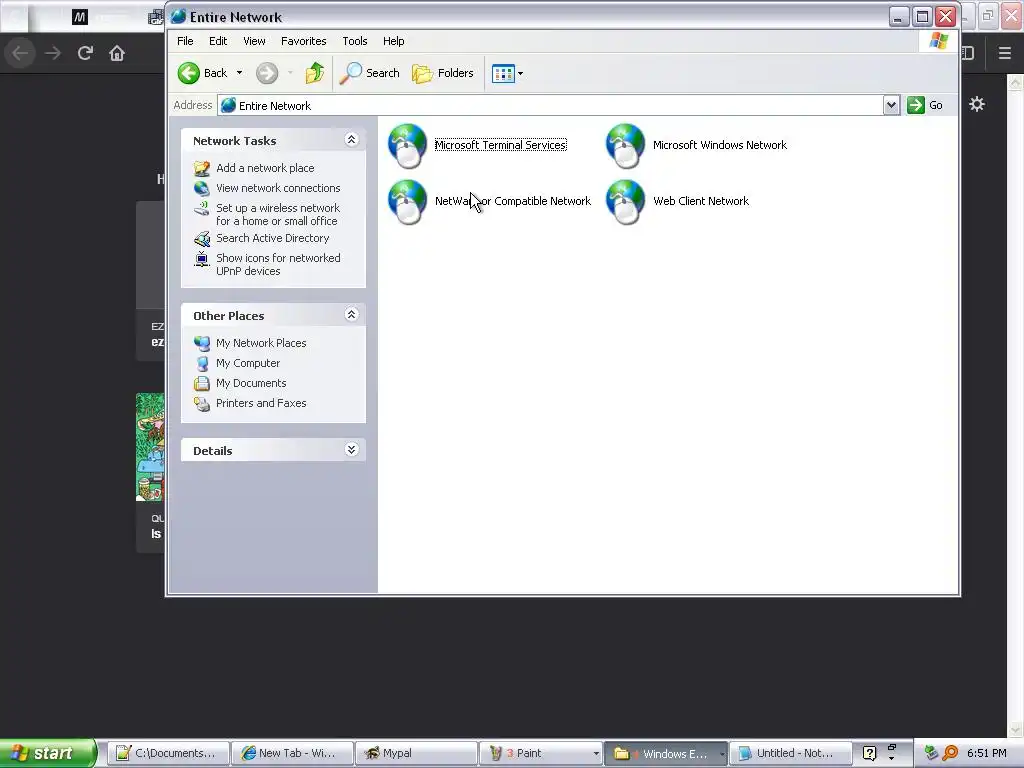
Task: Click home icon in background browser
Action: tap(117, 53)
